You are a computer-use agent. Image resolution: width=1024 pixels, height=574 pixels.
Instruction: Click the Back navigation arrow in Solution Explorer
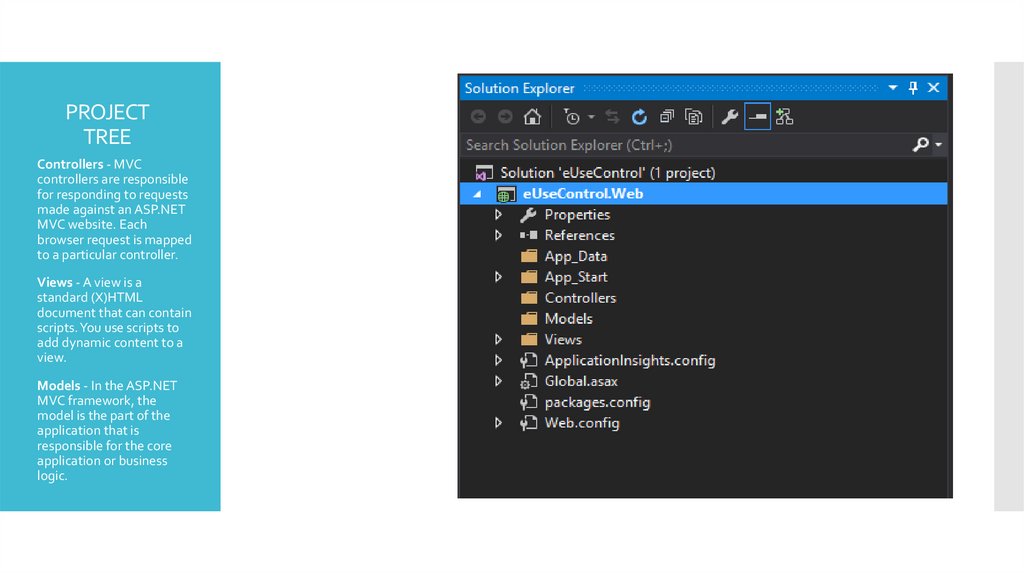[478, 117]
